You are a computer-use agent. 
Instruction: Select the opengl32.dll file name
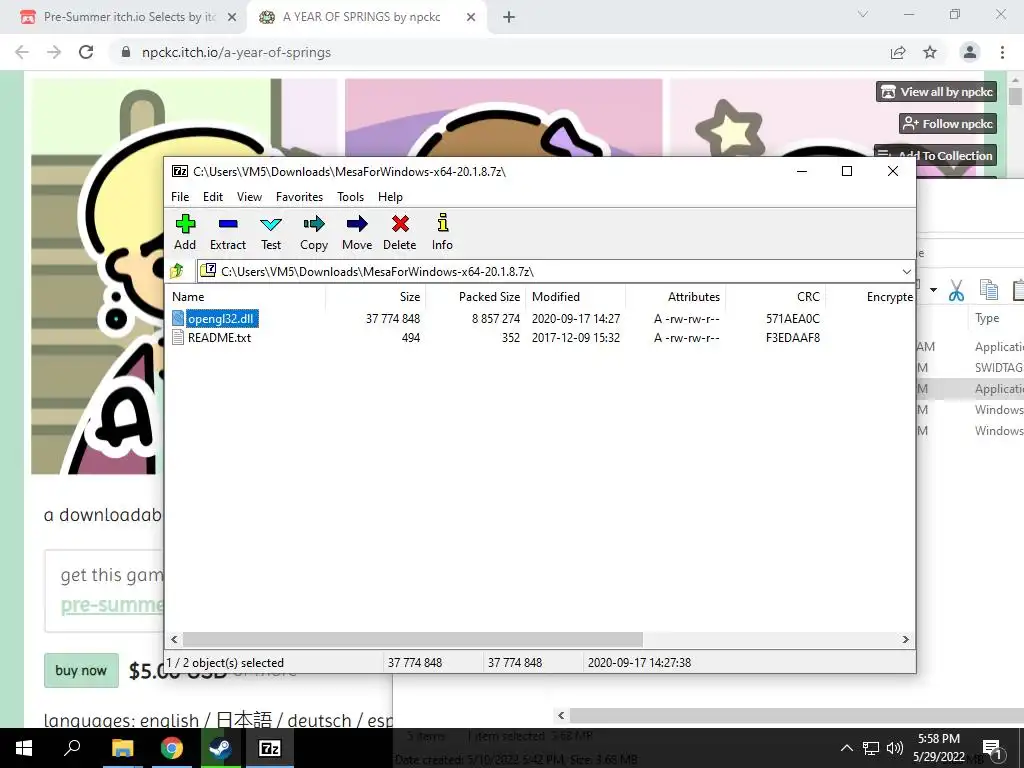coord(221,319)
